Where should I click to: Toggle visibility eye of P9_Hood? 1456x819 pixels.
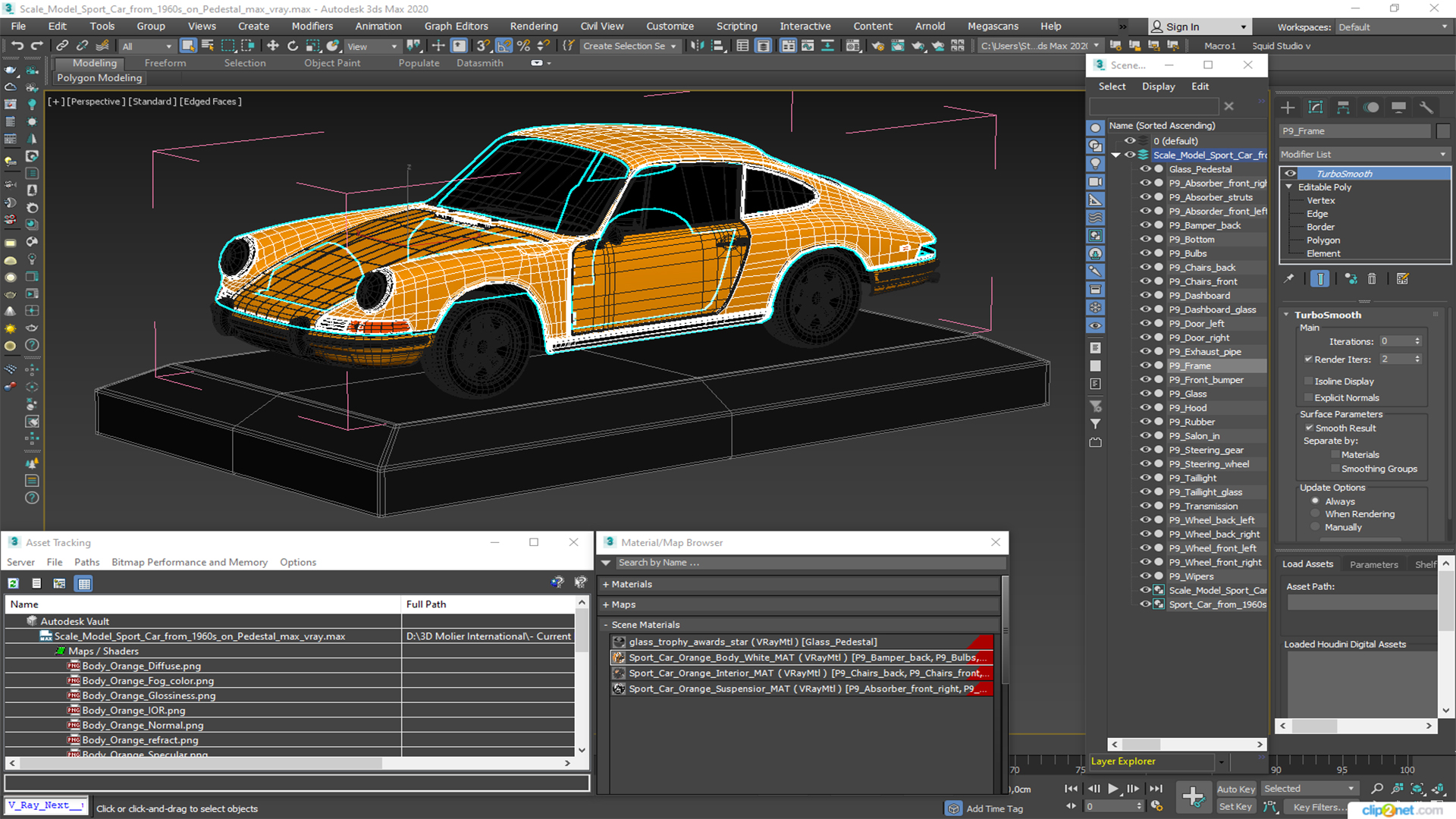1145,408
